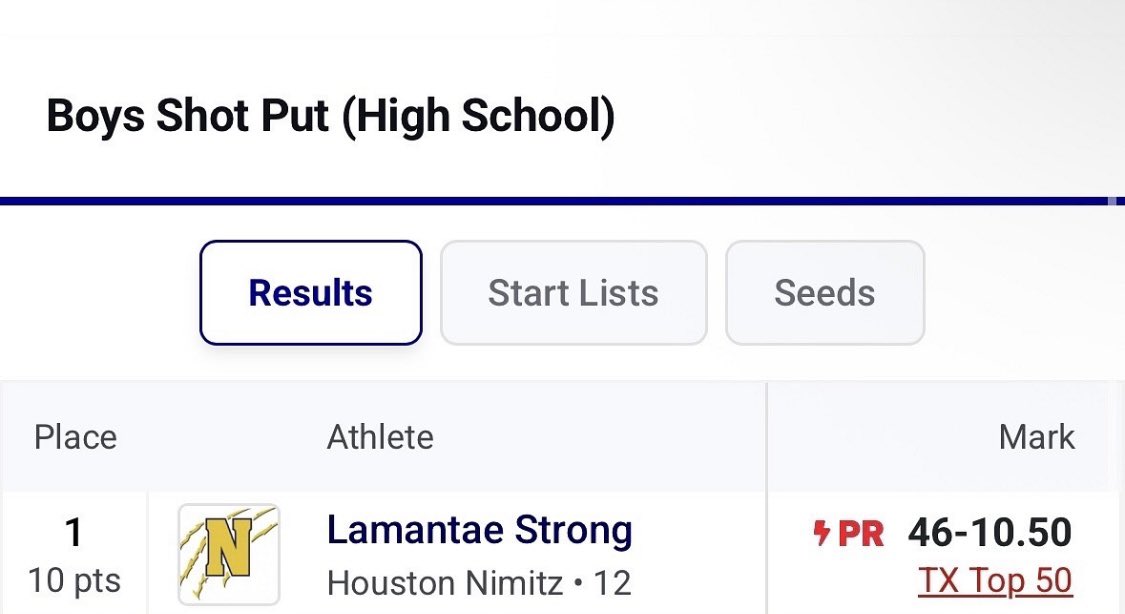The height and width of the screenshot is (614, 1125).
Task: Click the blue divider bar under title
Action: 550,201
